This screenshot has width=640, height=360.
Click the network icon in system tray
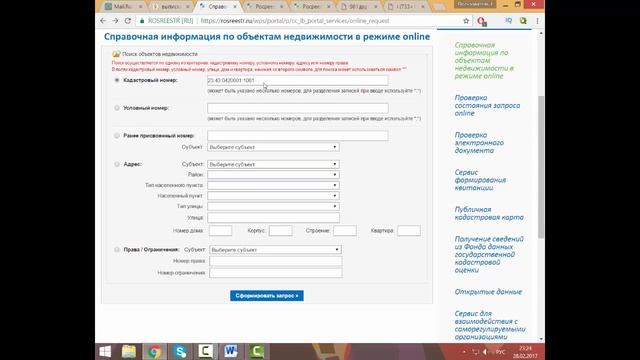[x=476, y=352]
